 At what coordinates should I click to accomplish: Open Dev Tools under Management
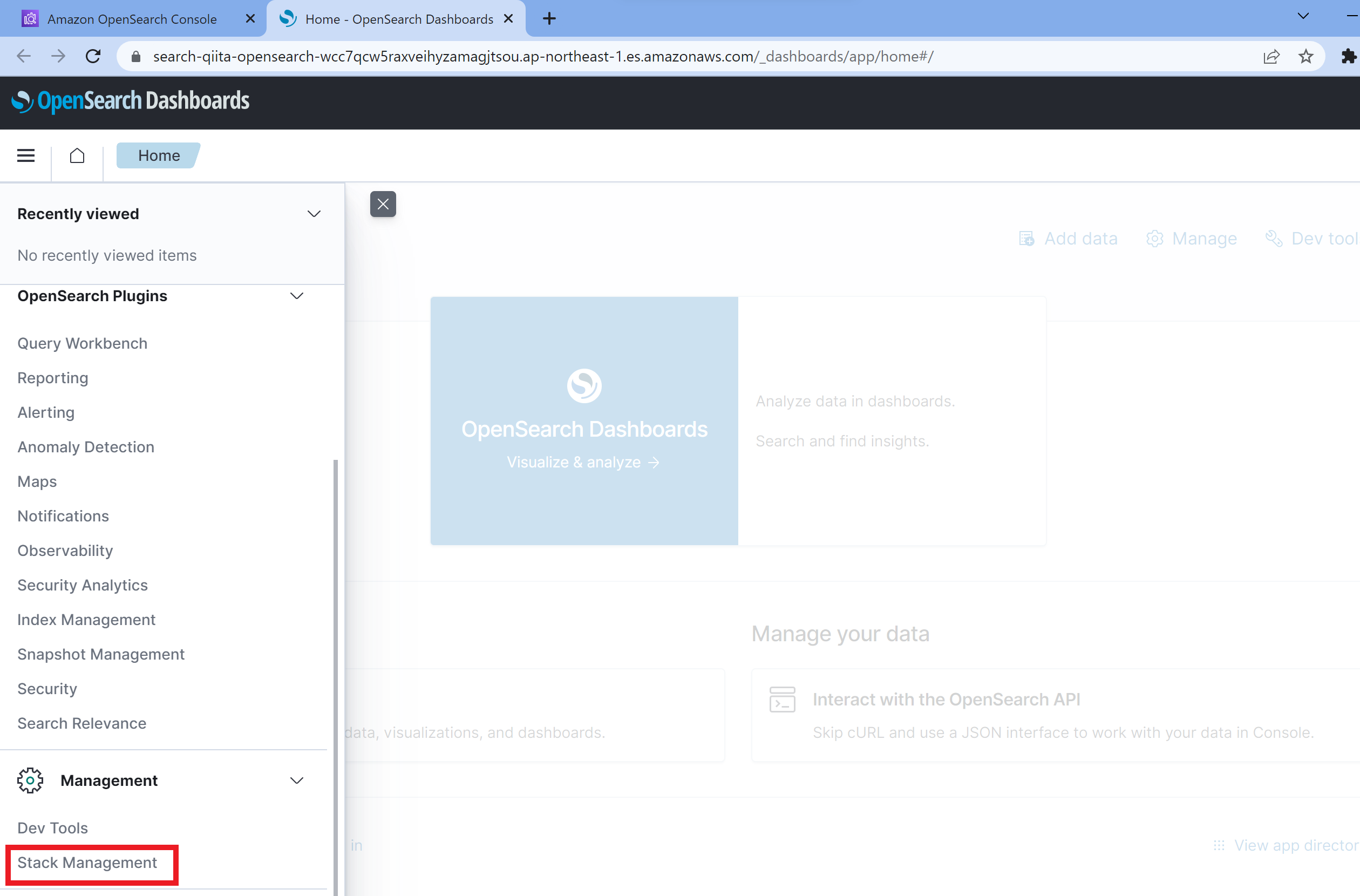point(52,827)
